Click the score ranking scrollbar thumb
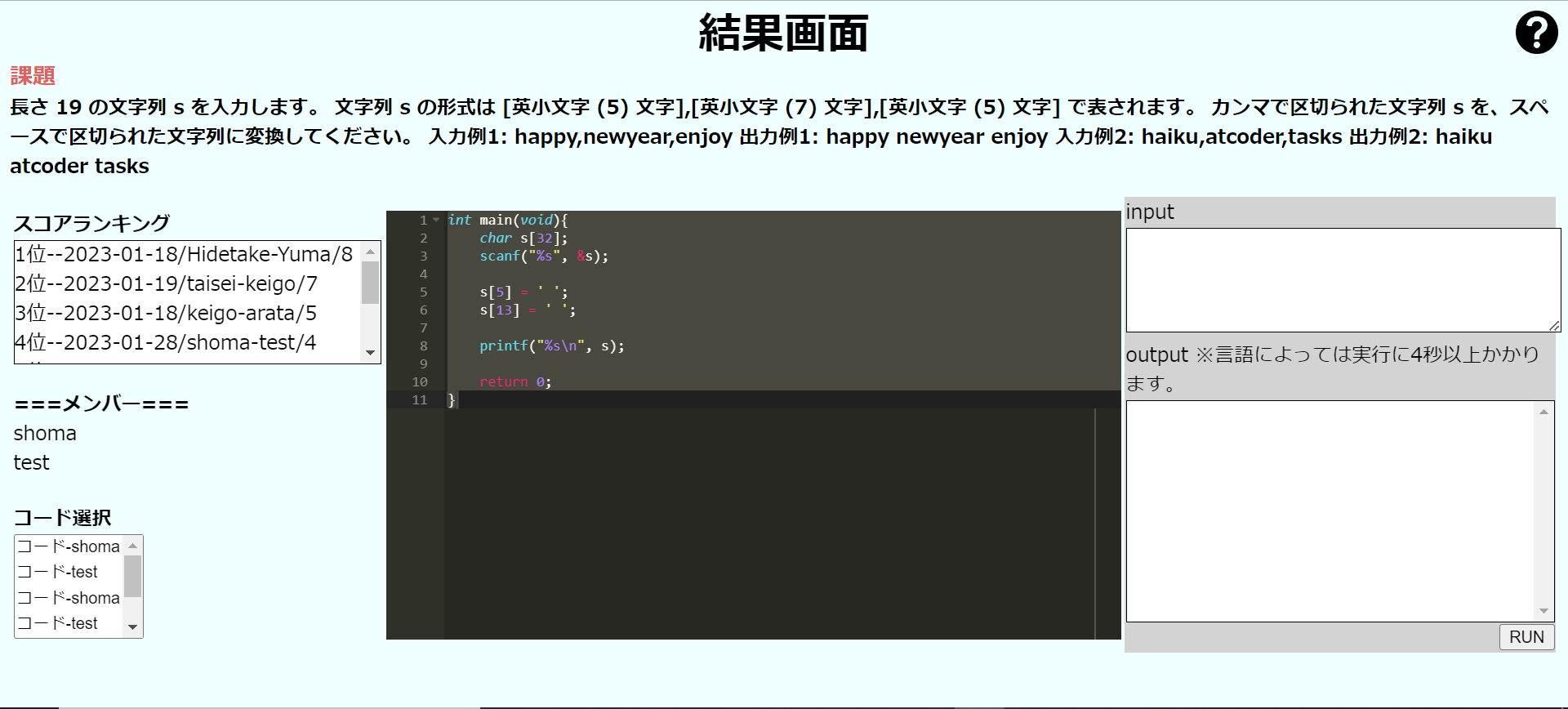Screen dimensions: 1568x709 tap(371, 283)
